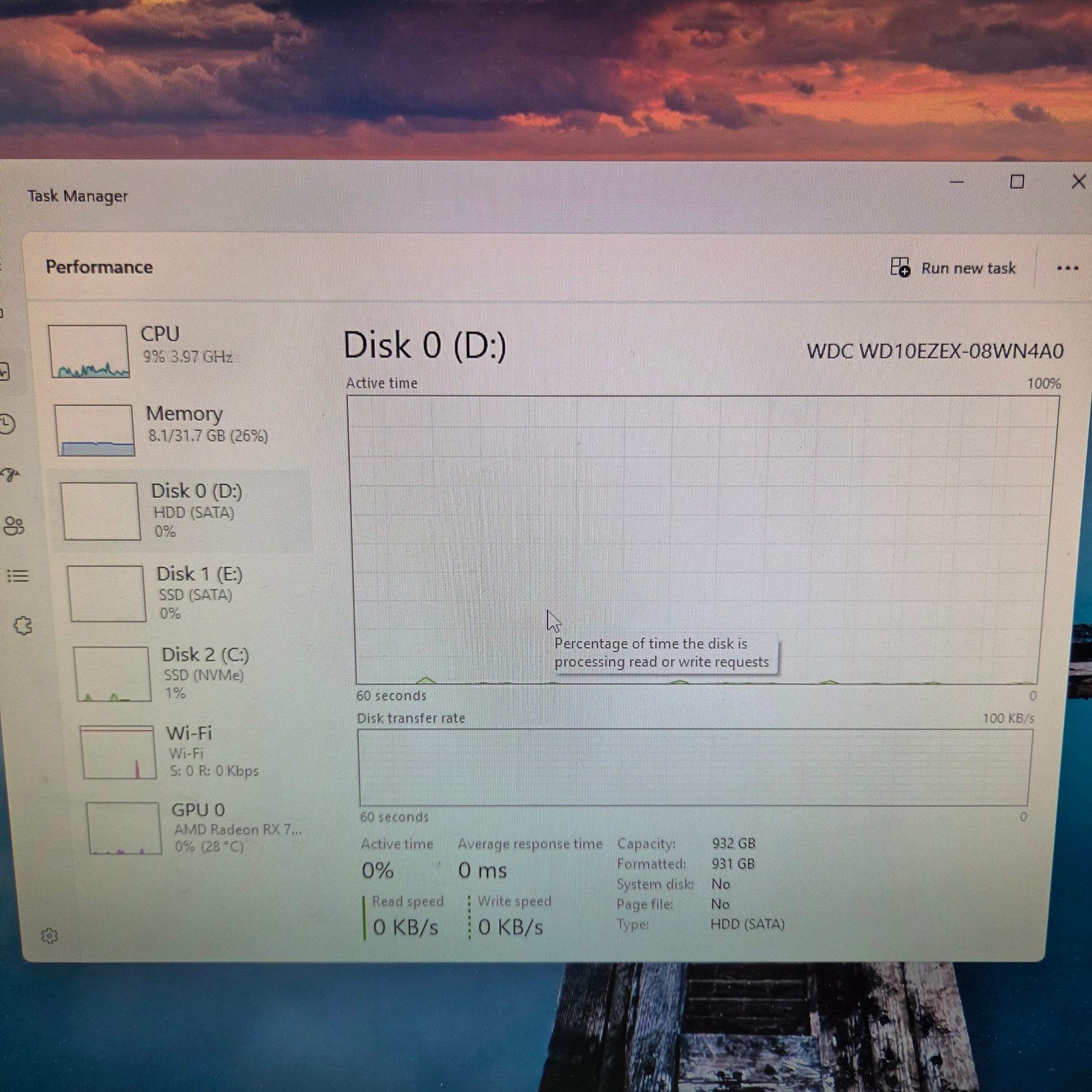Click the GPU 0 label in the sidebar
Screen dimensions: 1092x1092
[x=198, y=809]
